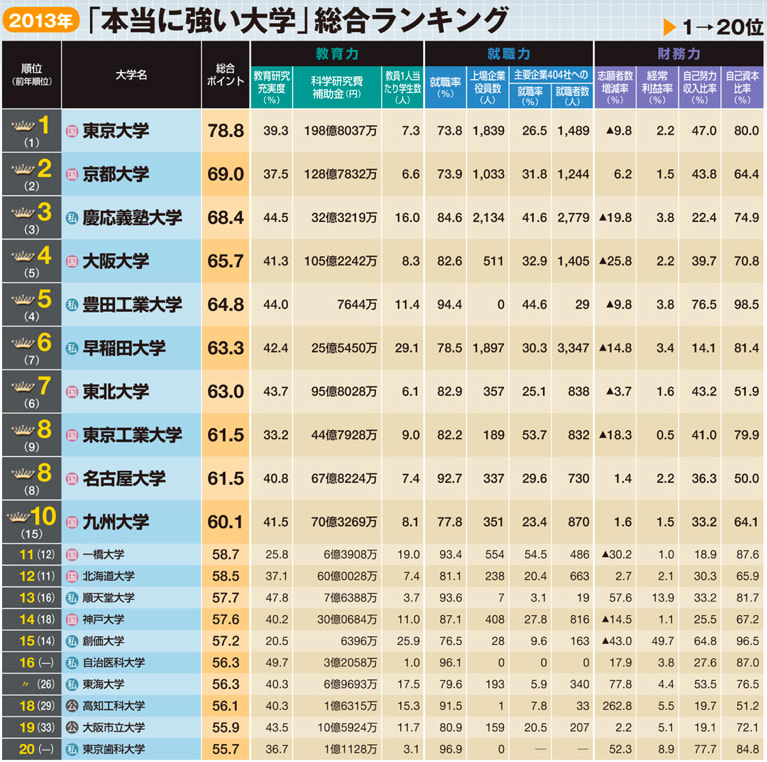Viewport: 767px width, 762px height.
Task: Click the 2013年 orange badge
Action: [x=41, y=21]
